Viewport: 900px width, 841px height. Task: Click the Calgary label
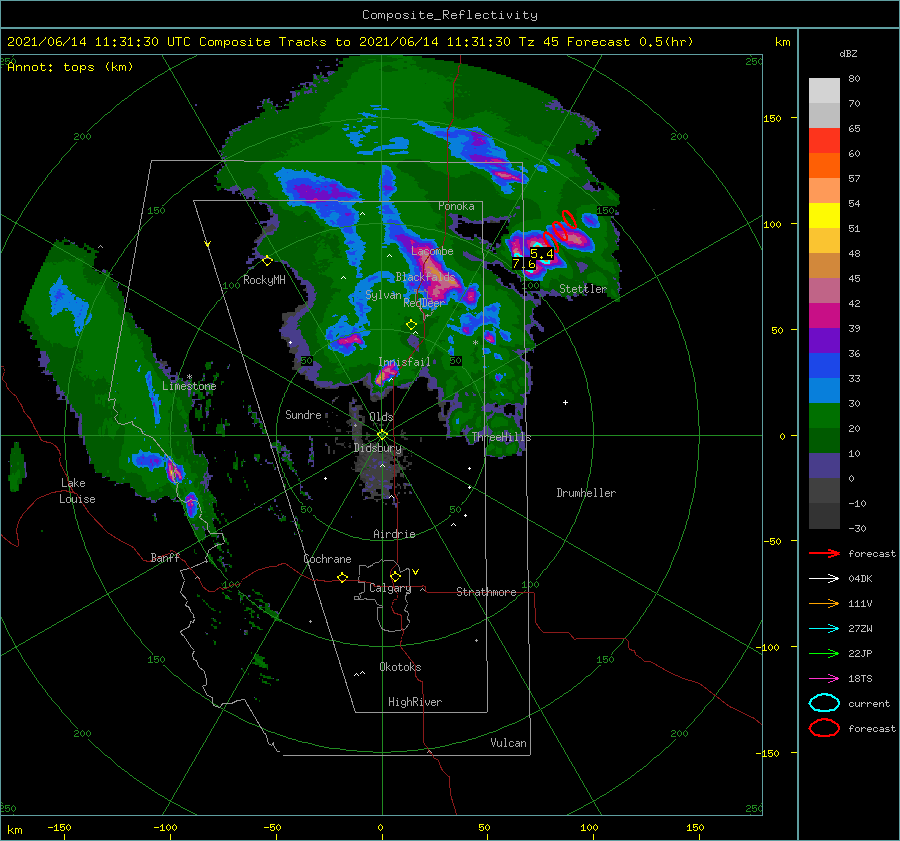coord(390,588)
